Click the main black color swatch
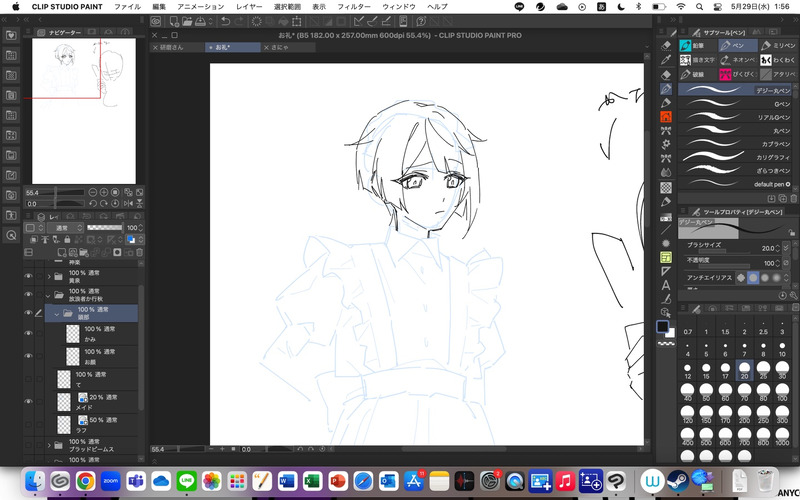The height and width of the screenshot is (500, 800). click(663, 327)
